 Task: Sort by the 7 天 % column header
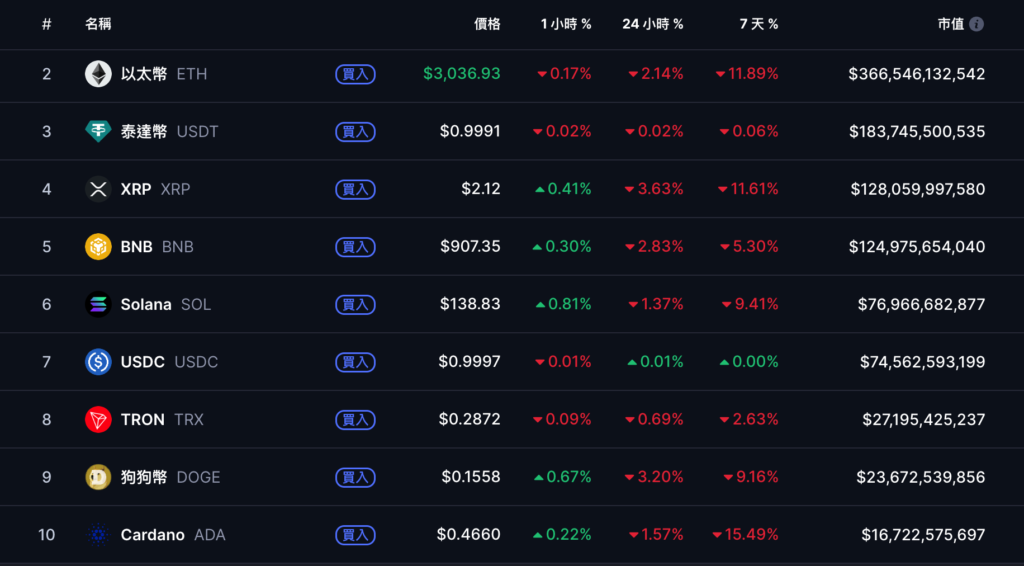[758, 24]
